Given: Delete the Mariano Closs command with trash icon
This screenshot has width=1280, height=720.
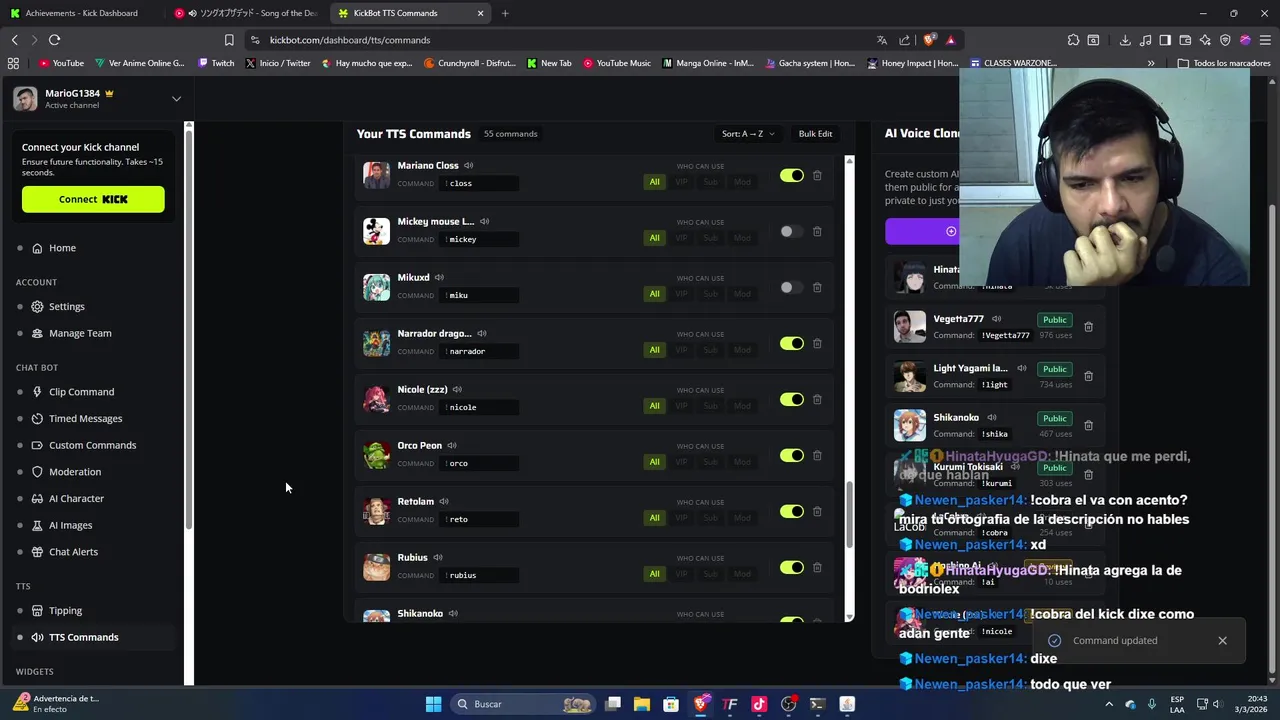Looking at the screenshot, I should (x=817, y=175).
